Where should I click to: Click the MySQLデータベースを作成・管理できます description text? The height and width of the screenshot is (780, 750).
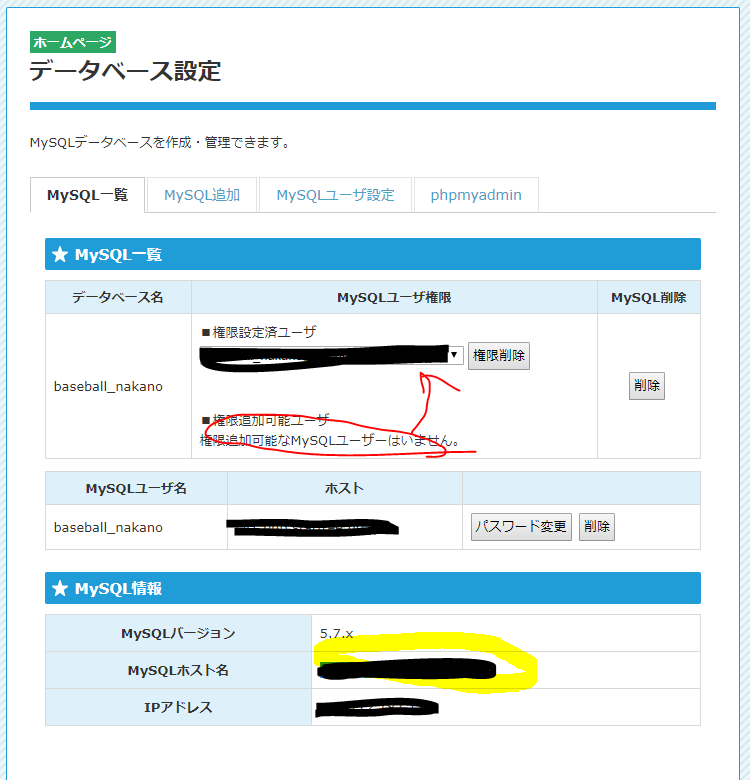pyautogui.click(x=160, y=143)
